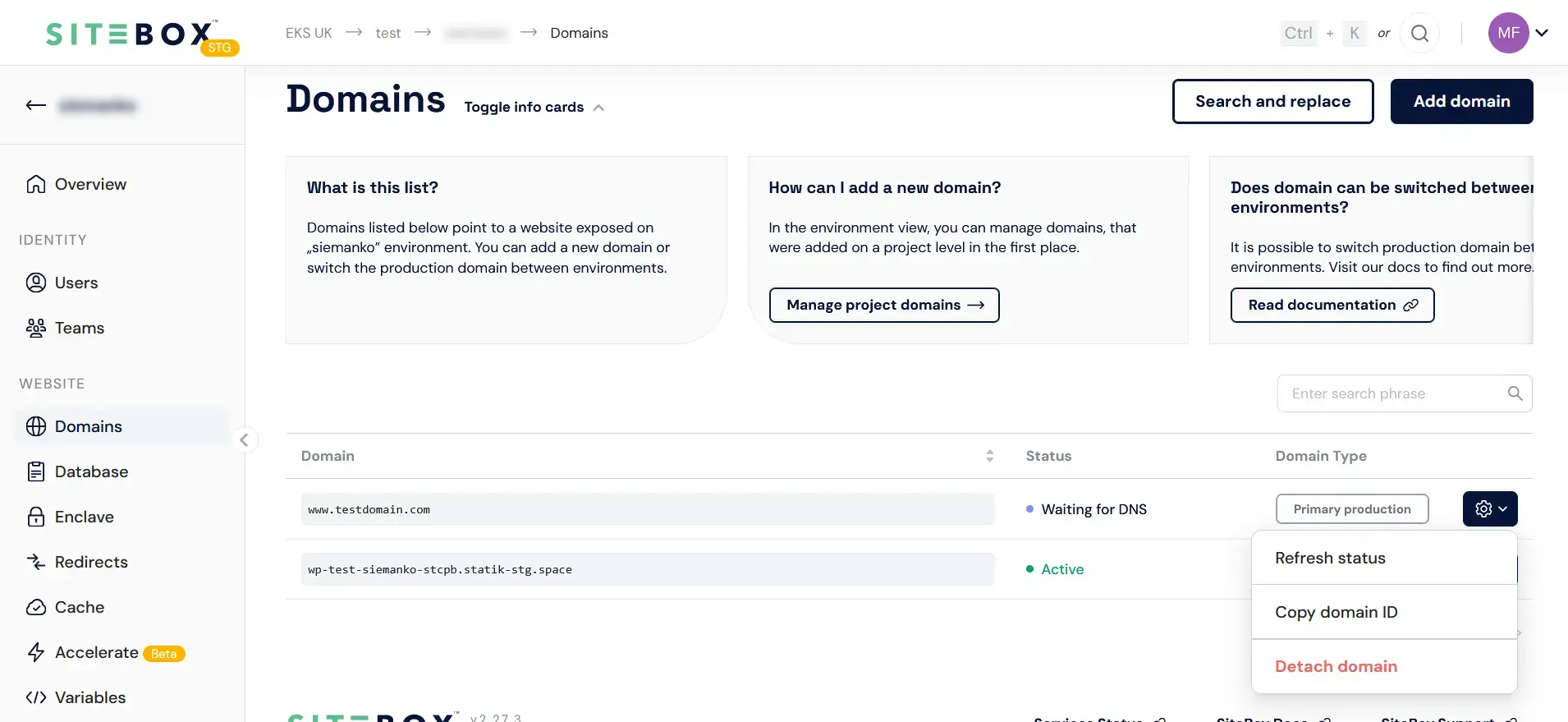
Task: Click the Add domain button
Action: tap(1461, 101)
